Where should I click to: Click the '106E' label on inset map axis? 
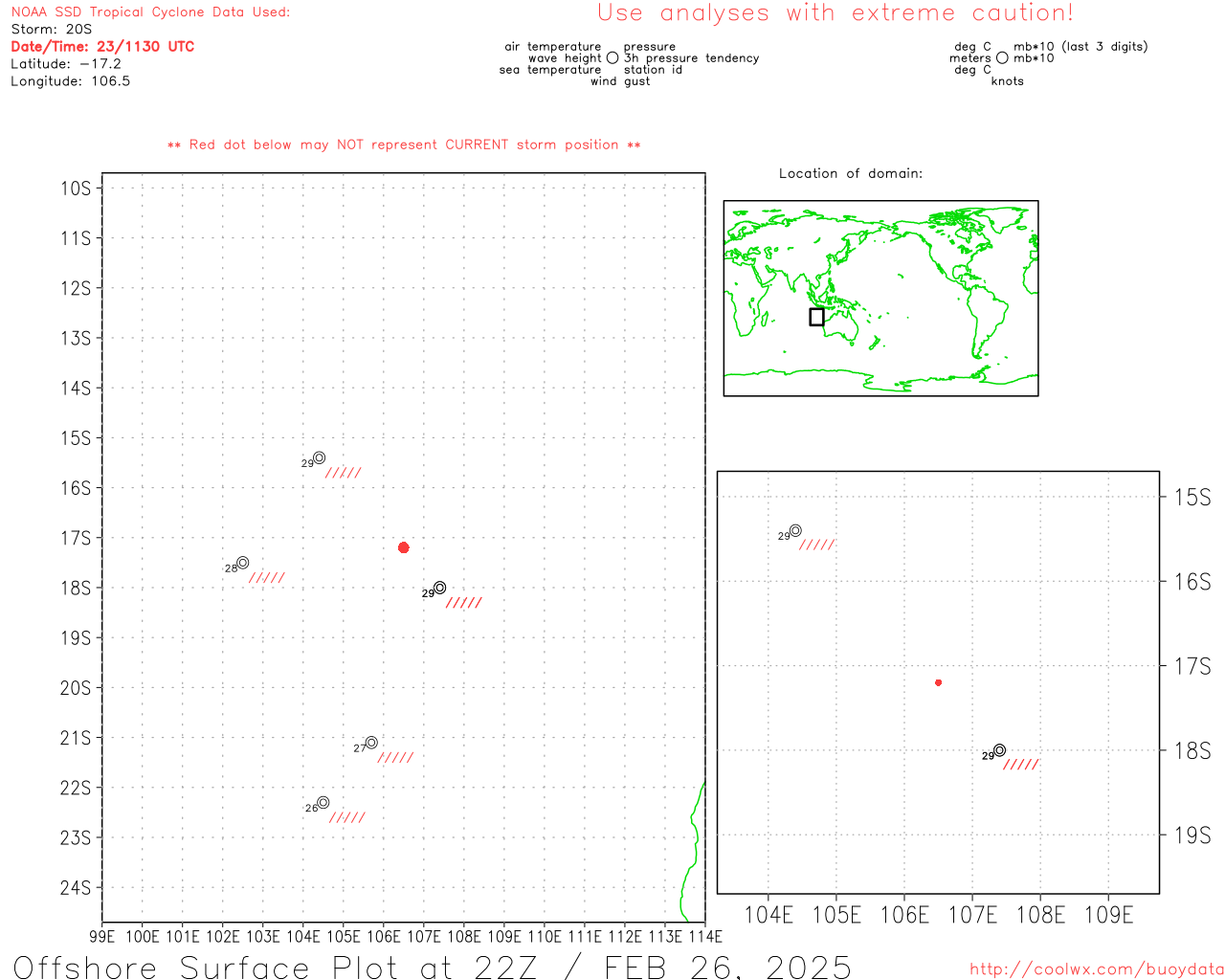pos(904,916)
